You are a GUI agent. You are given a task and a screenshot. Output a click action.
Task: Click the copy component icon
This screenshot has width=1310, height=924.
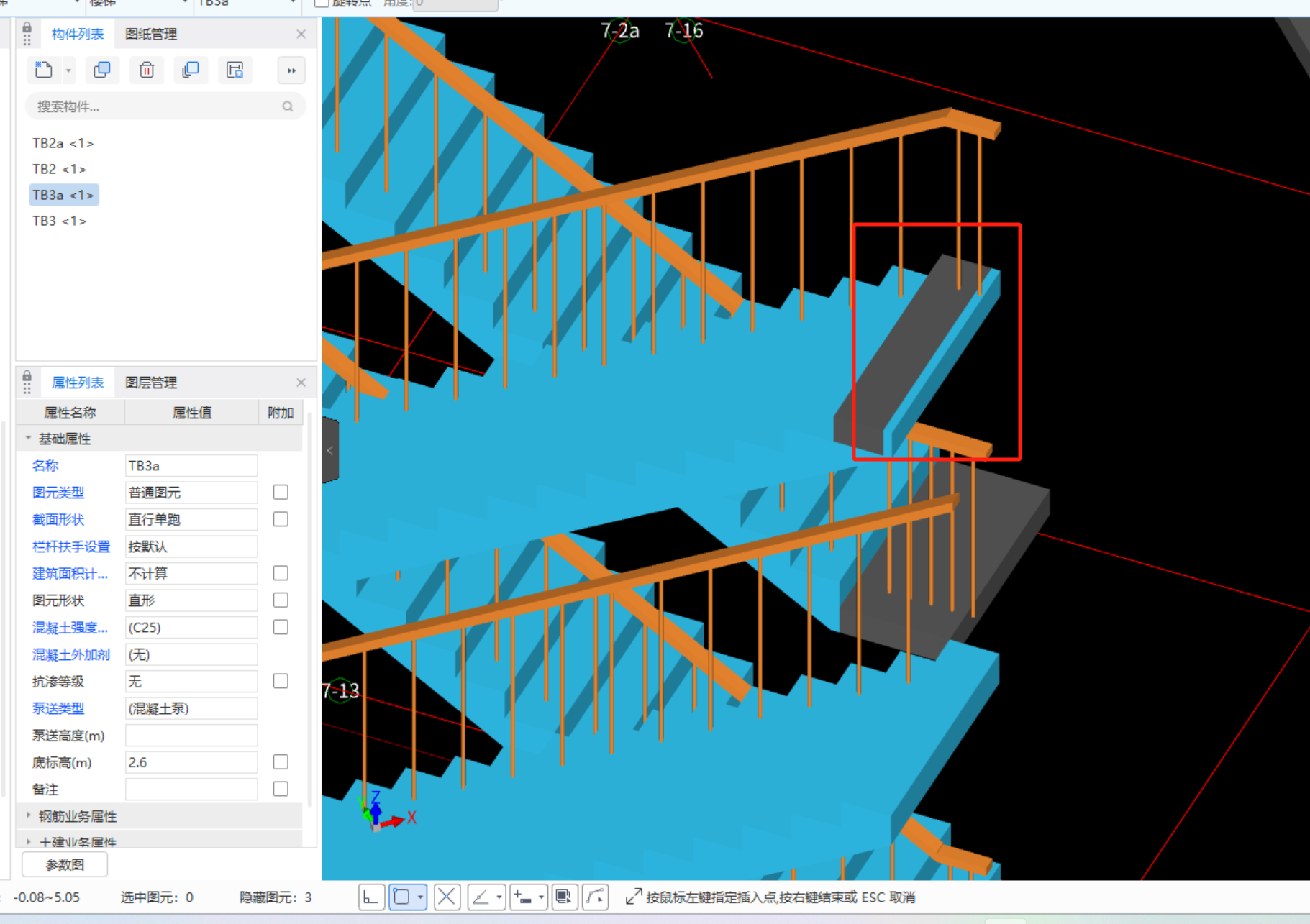pyautogui.click(x=102, y=70)
